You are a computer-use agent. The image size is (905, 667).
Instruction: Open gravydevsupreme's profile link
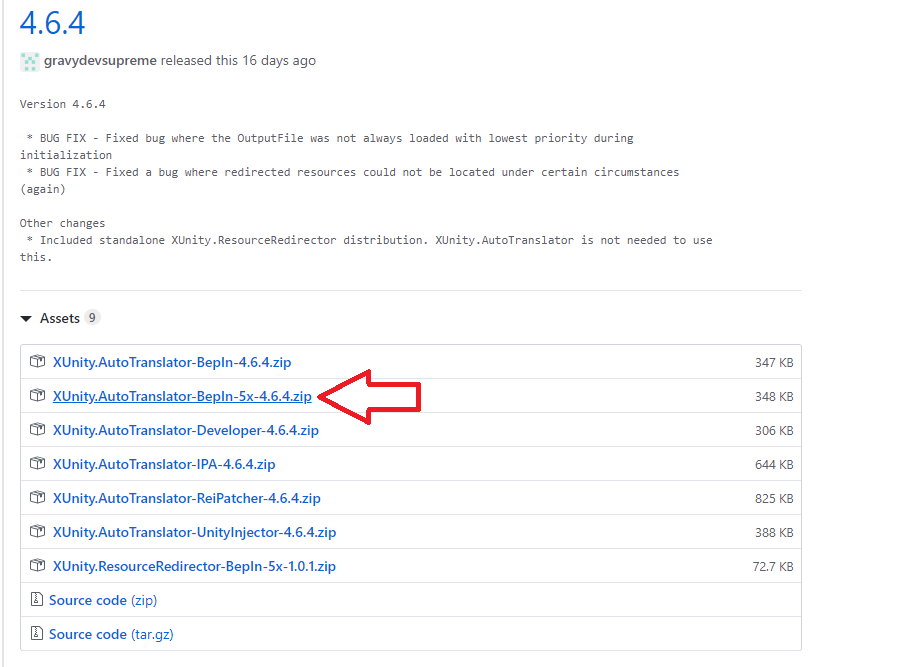(100, 61)
